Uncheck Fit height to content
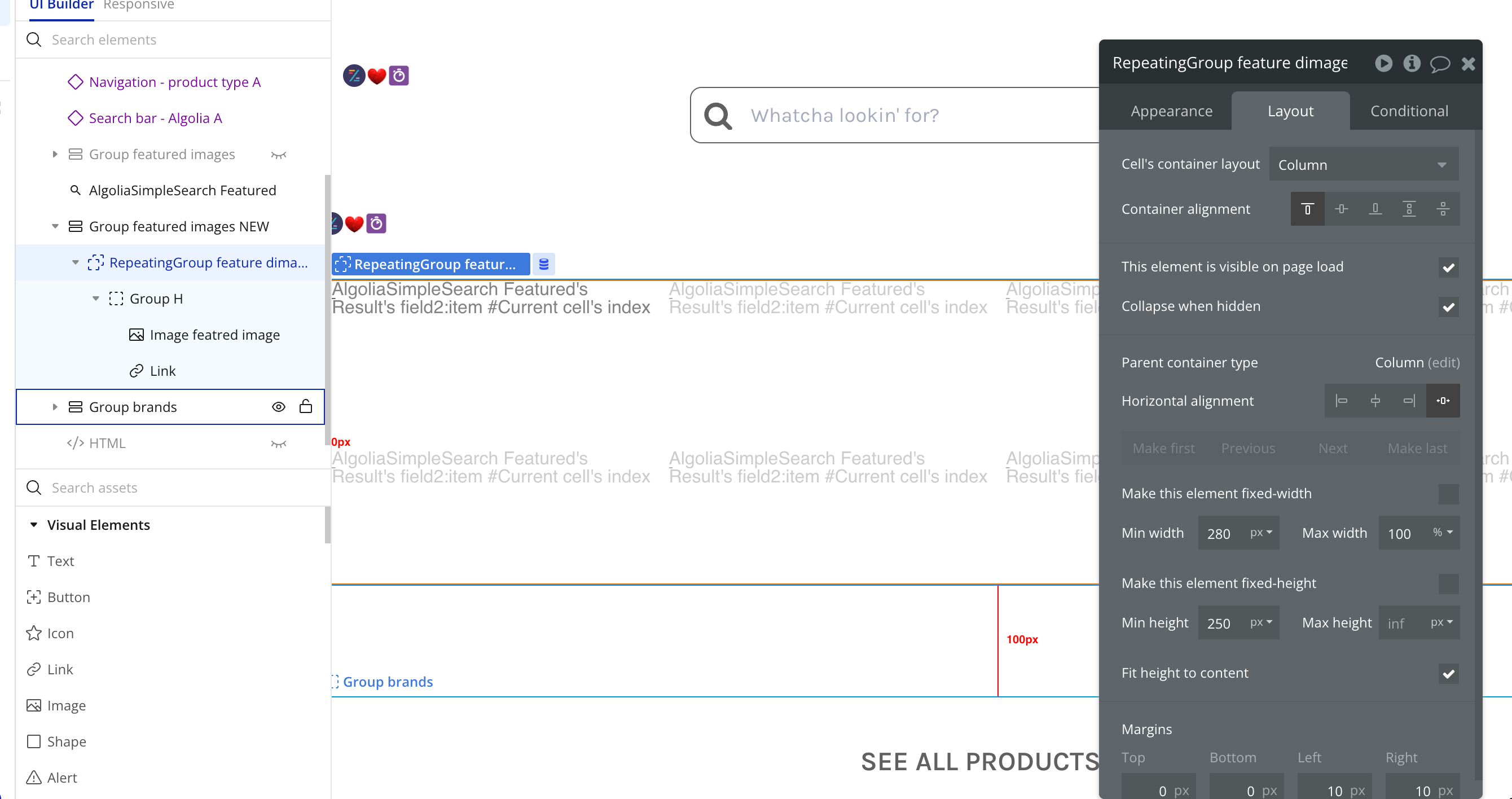 [x=1448, y=673]
